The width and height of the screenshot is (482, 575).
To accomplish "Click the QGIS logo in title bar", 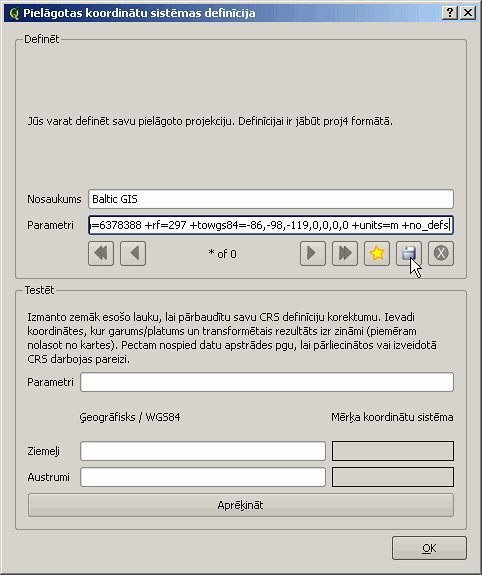I will click(x=14, y=13).
